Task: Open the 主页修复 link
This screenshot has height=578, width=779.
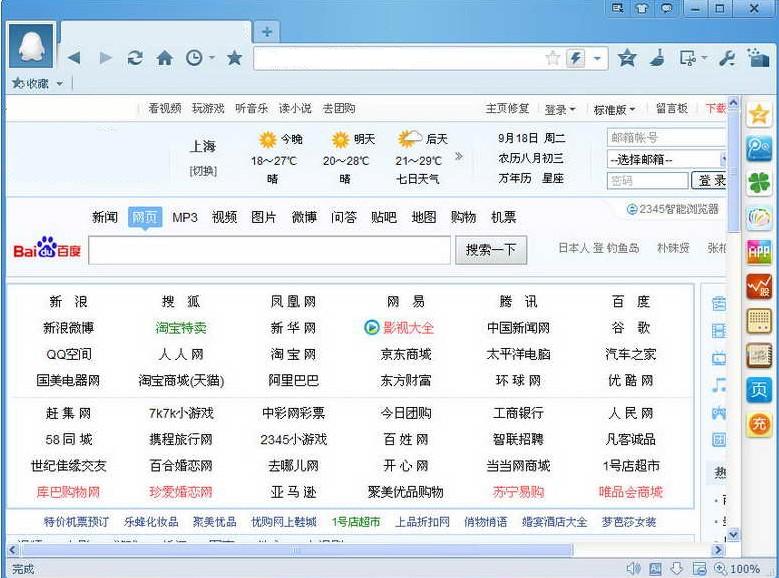Action: pos(507,108)
